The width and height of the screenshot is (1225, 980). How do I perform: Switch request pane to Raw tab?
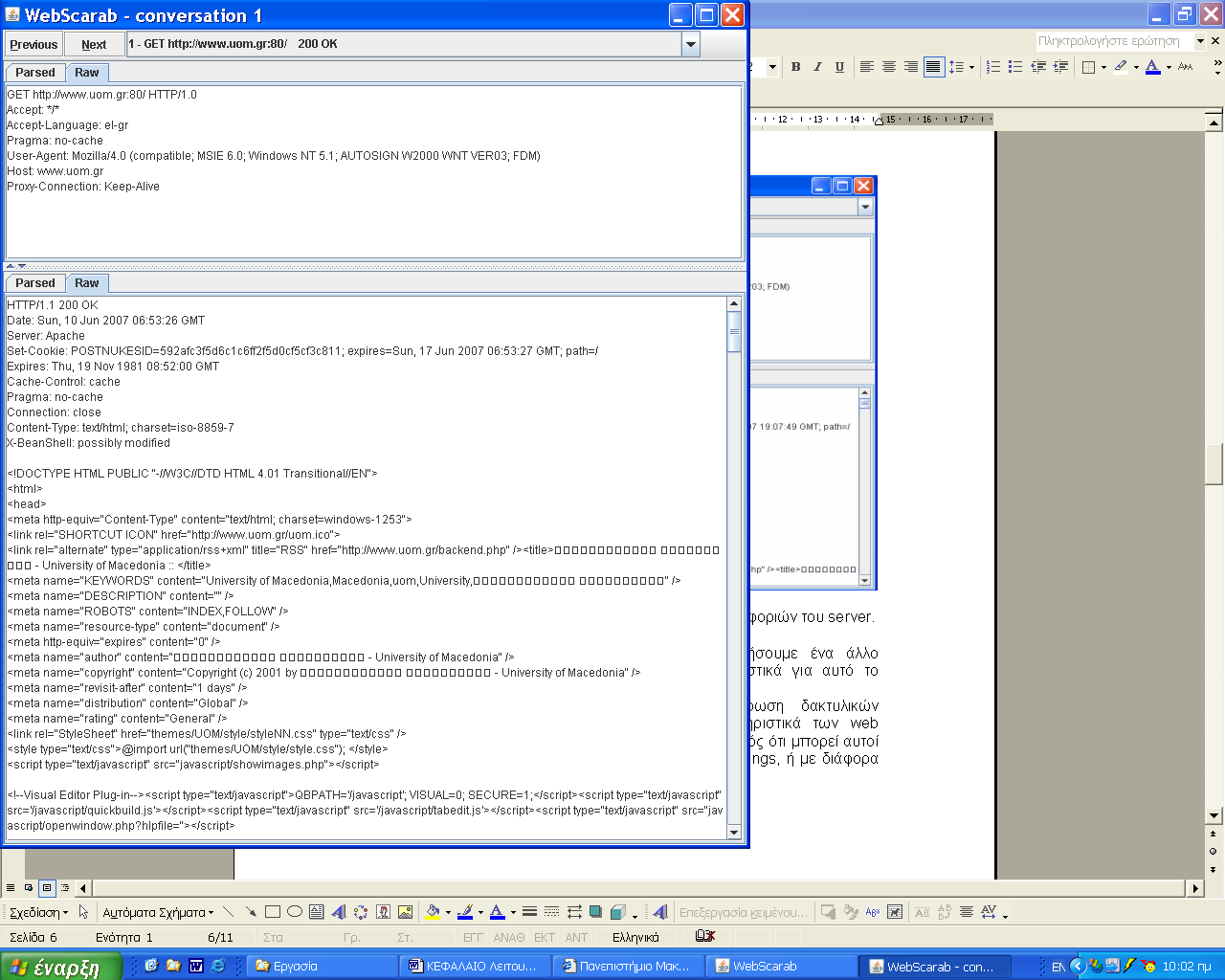87,73
